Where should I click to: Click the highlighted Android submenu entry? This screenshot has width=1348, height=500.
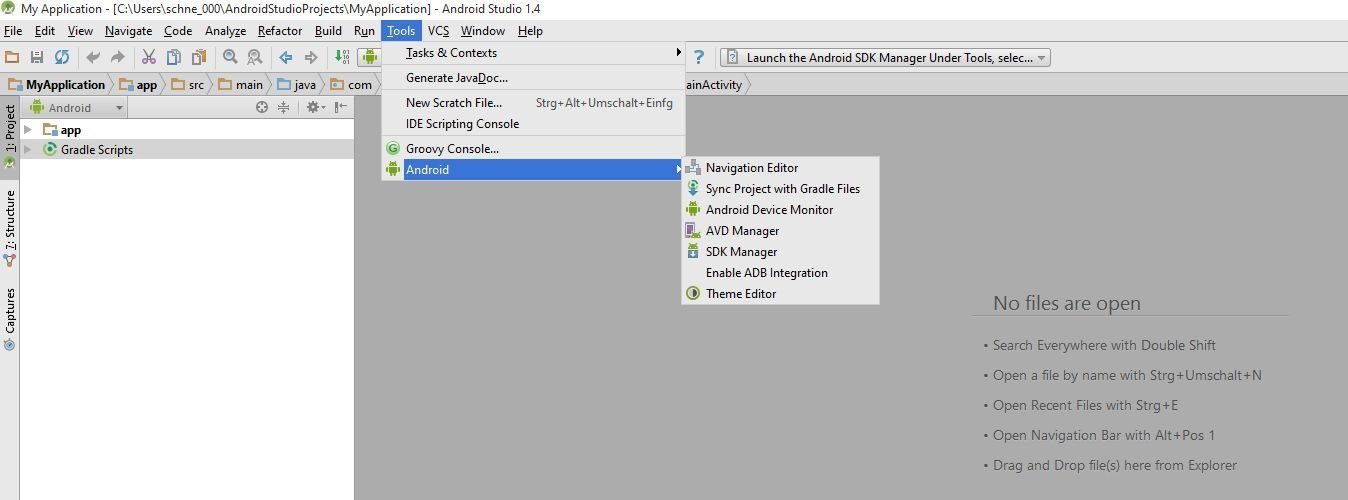pyautogui.click(x=533, y=170)
